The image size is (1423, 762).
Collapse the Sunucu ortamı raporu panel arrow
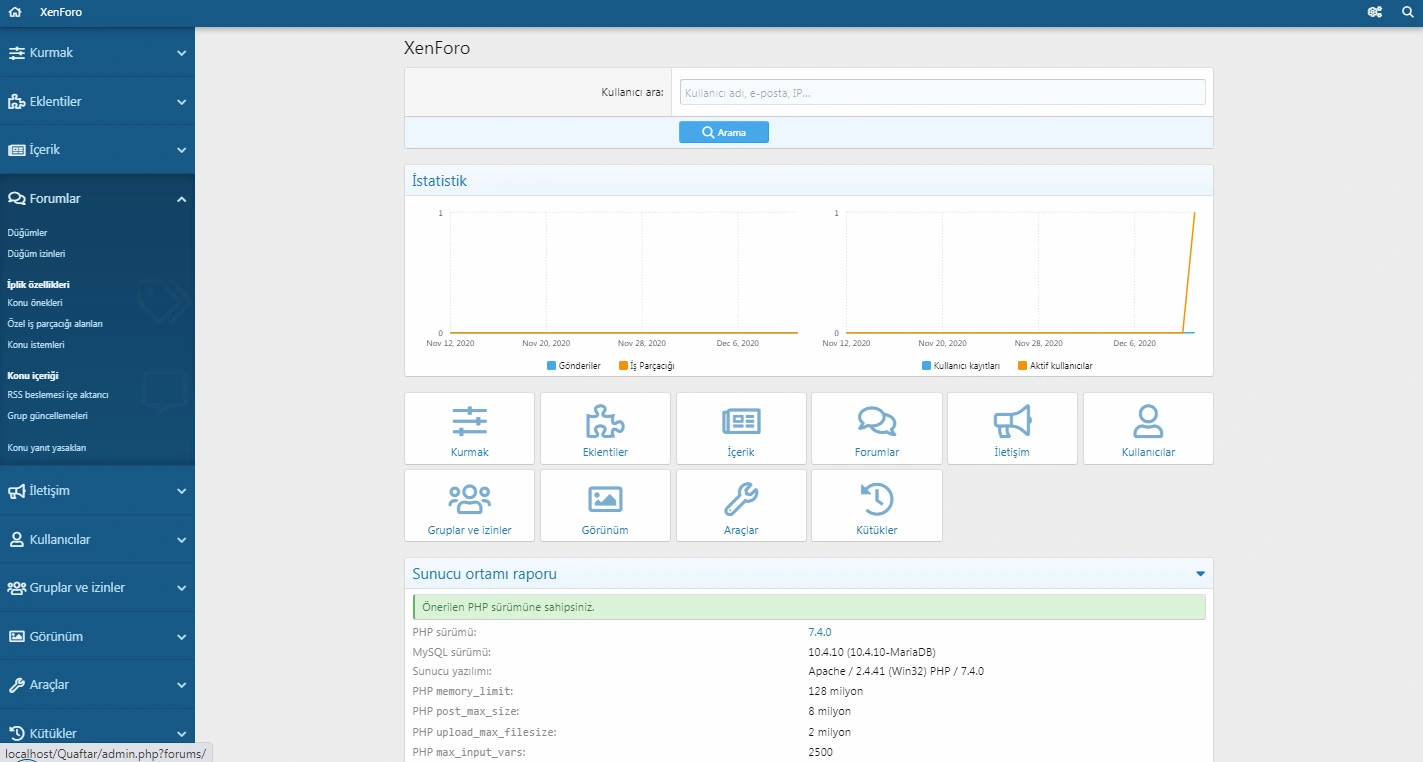(1200, 574)
